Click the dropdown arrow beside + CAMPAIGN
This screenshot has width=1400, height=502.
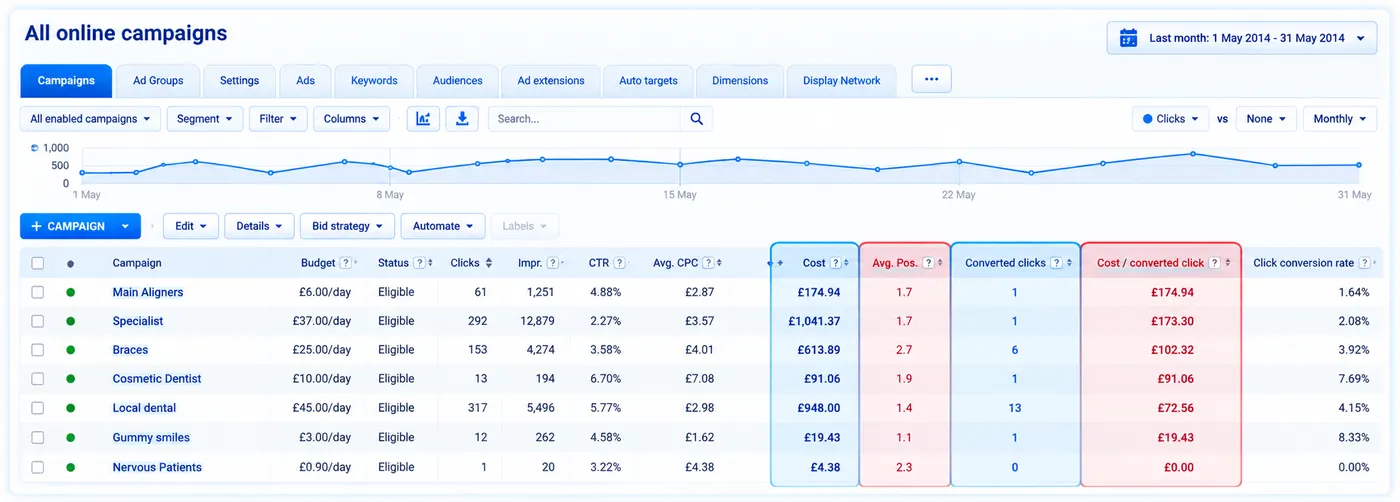[x=125, y=226]
